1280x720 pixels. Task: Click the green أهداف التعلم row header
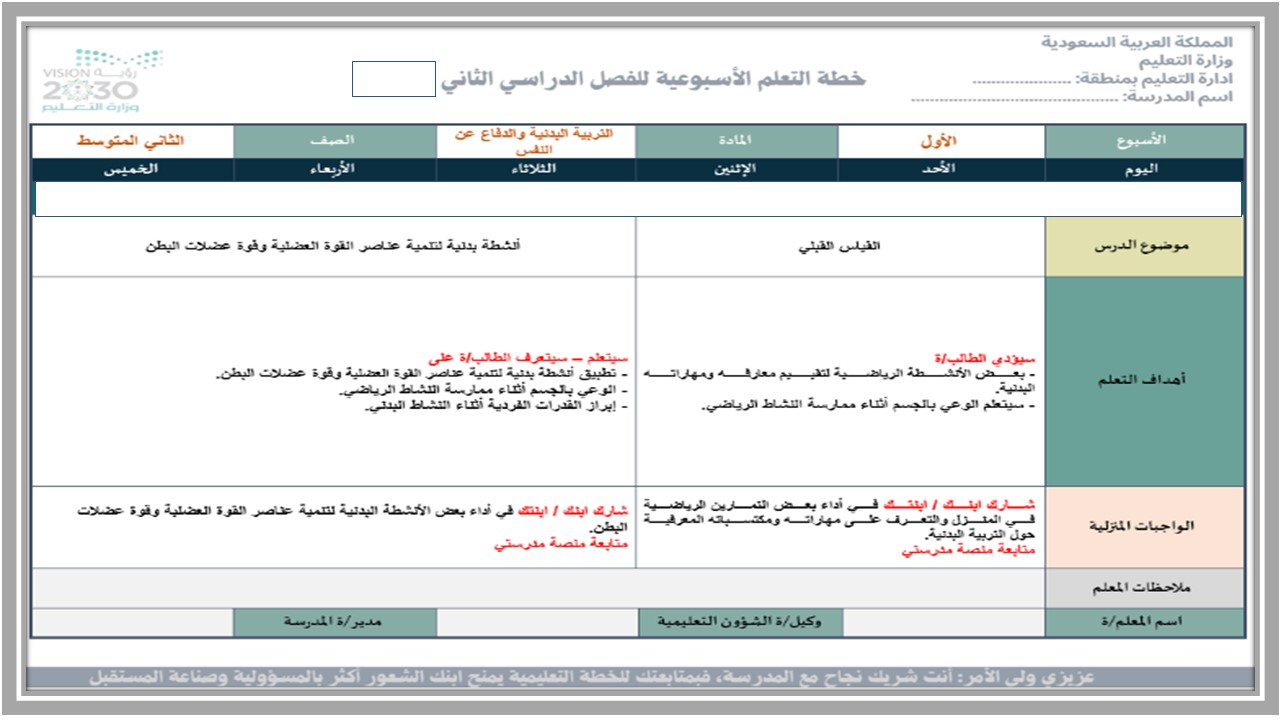[1143, 380]
